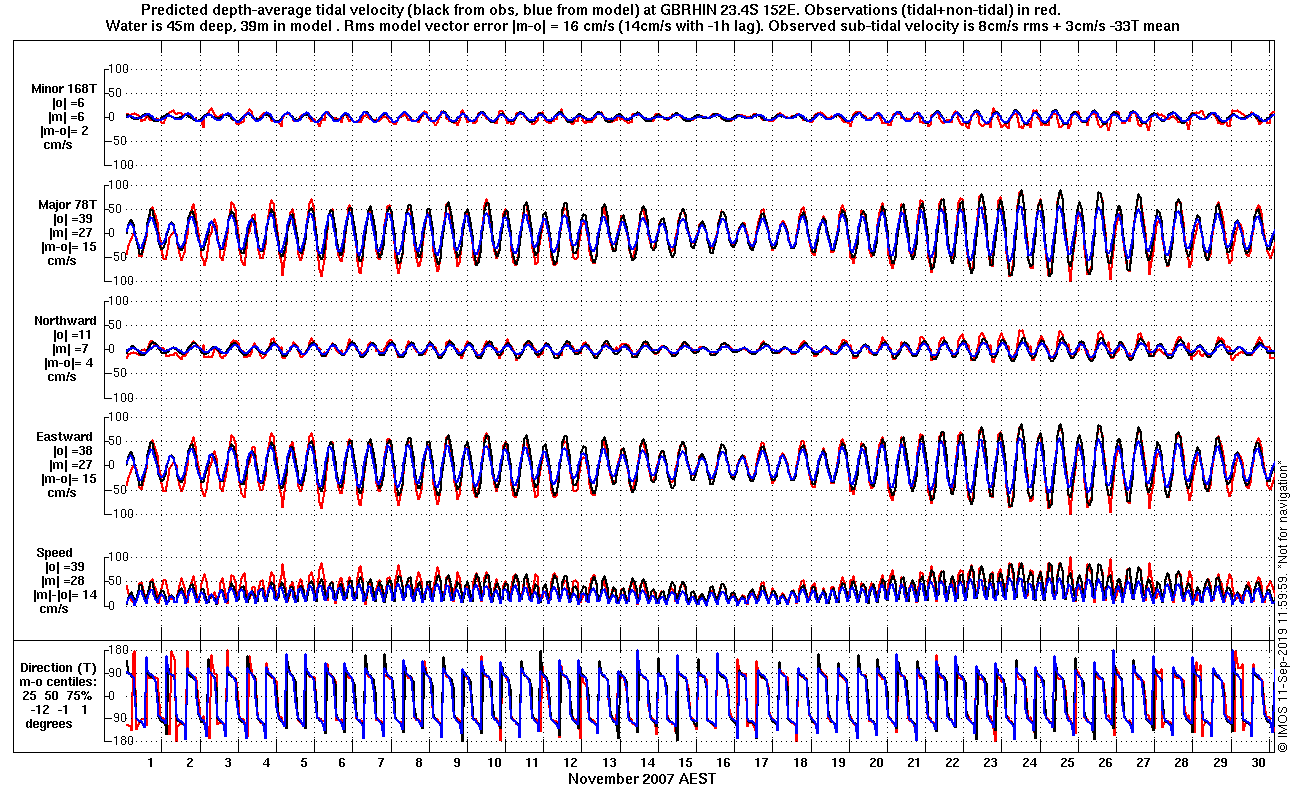Click the '100' tick of the Major 78T panel
Screen dimensions: 1300x800
[x=119, y=185]
